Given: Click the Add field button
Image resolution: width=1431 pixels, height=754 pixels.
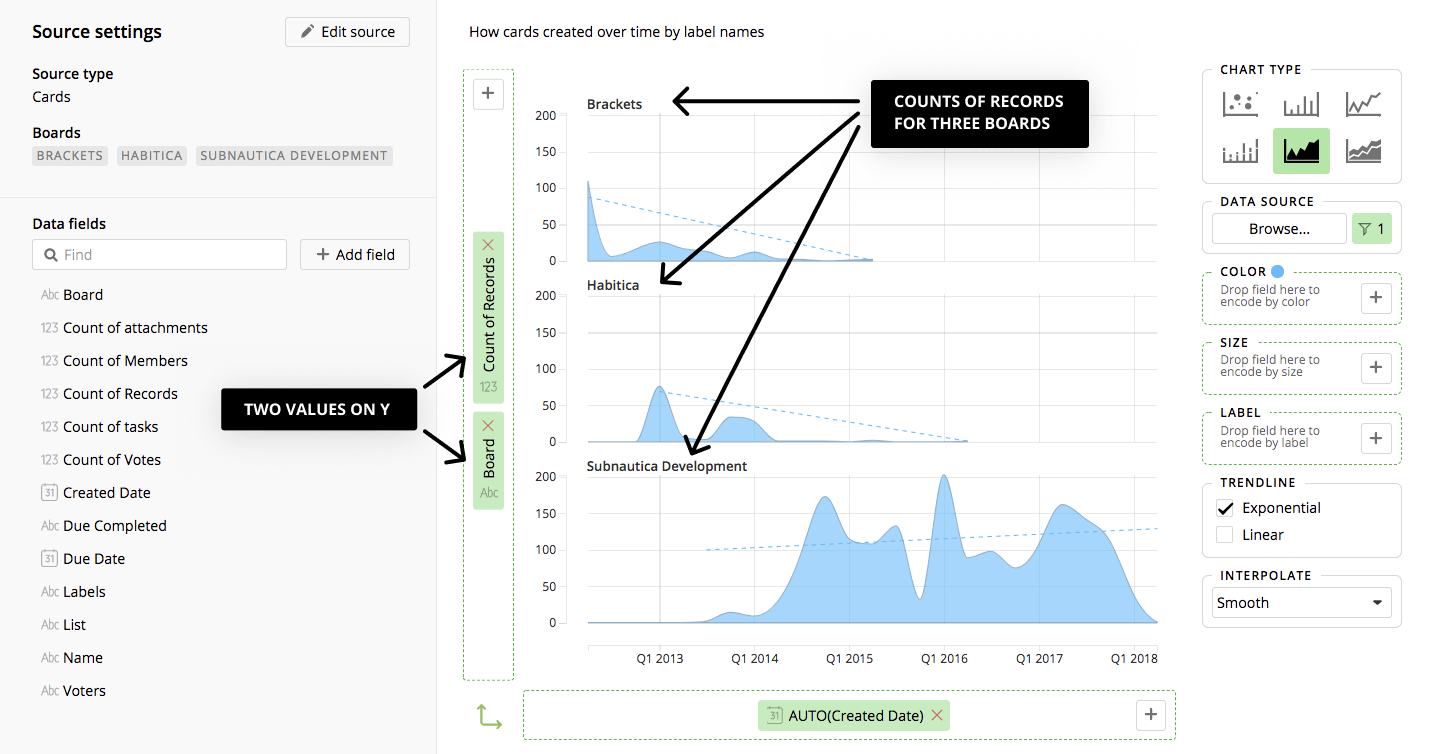Looking at the screenshot, I should tap(355, 255).
